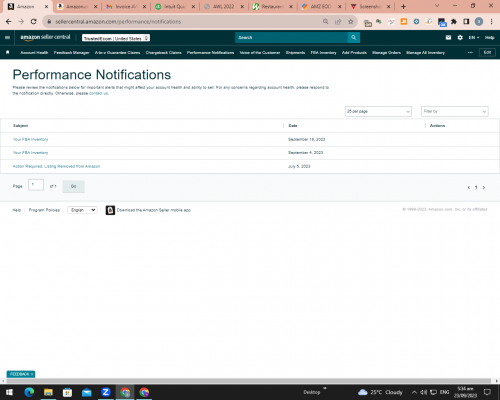Open the September 4 FBA Inventory notification
Image resolution: width=500 pixels, height=400 pixels.
30,153
